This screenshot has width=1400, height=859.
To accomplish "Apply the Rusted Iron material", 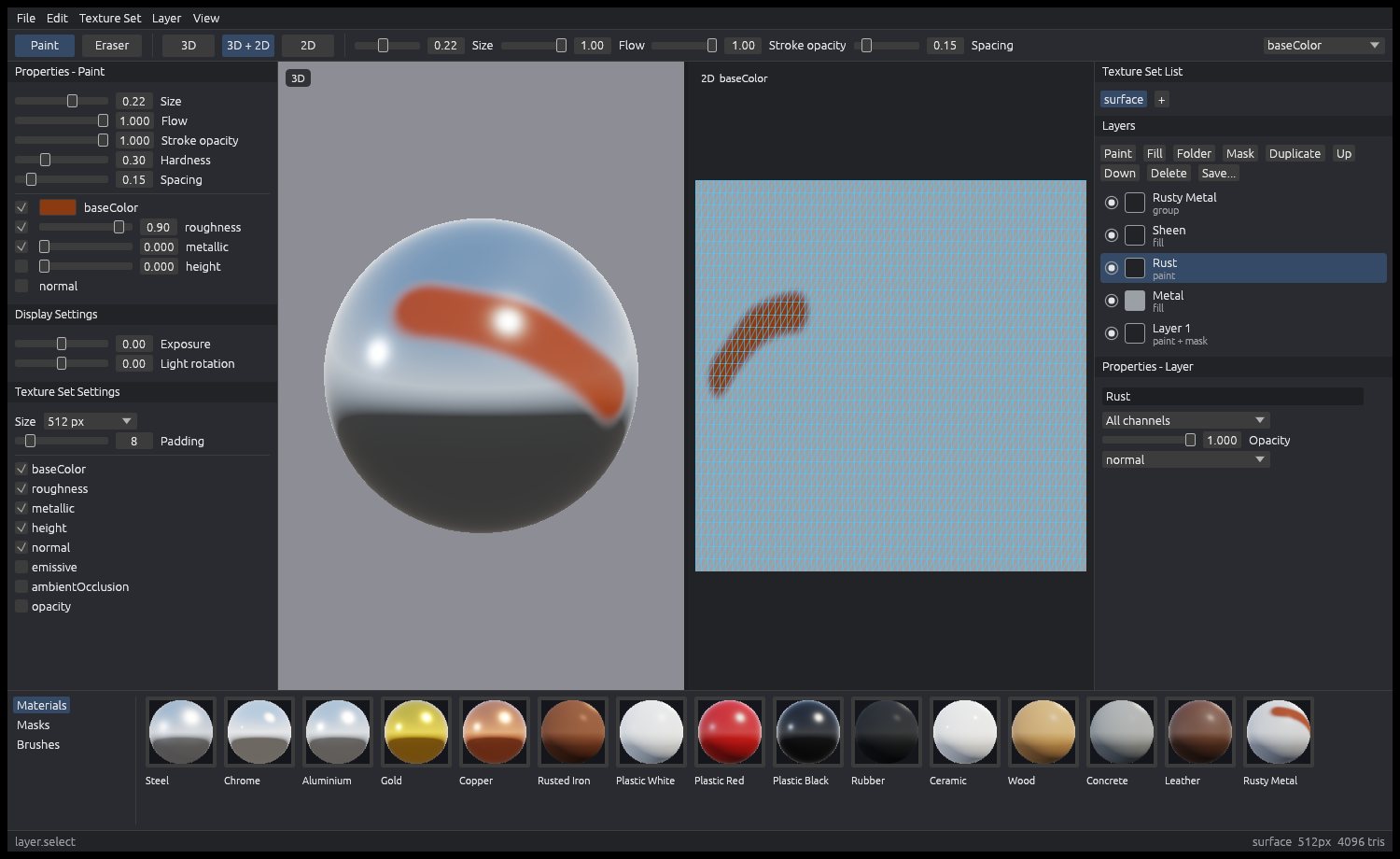I will (573, 732).
